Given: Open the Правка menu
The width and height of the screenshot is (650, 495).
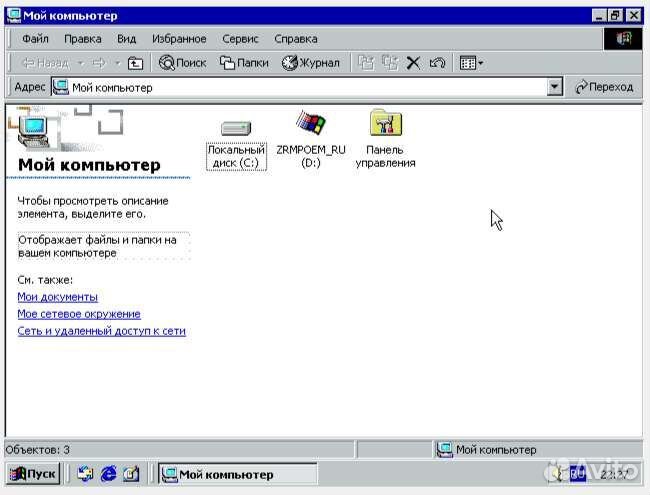Looking at the screenshot, I should point(82,39).
